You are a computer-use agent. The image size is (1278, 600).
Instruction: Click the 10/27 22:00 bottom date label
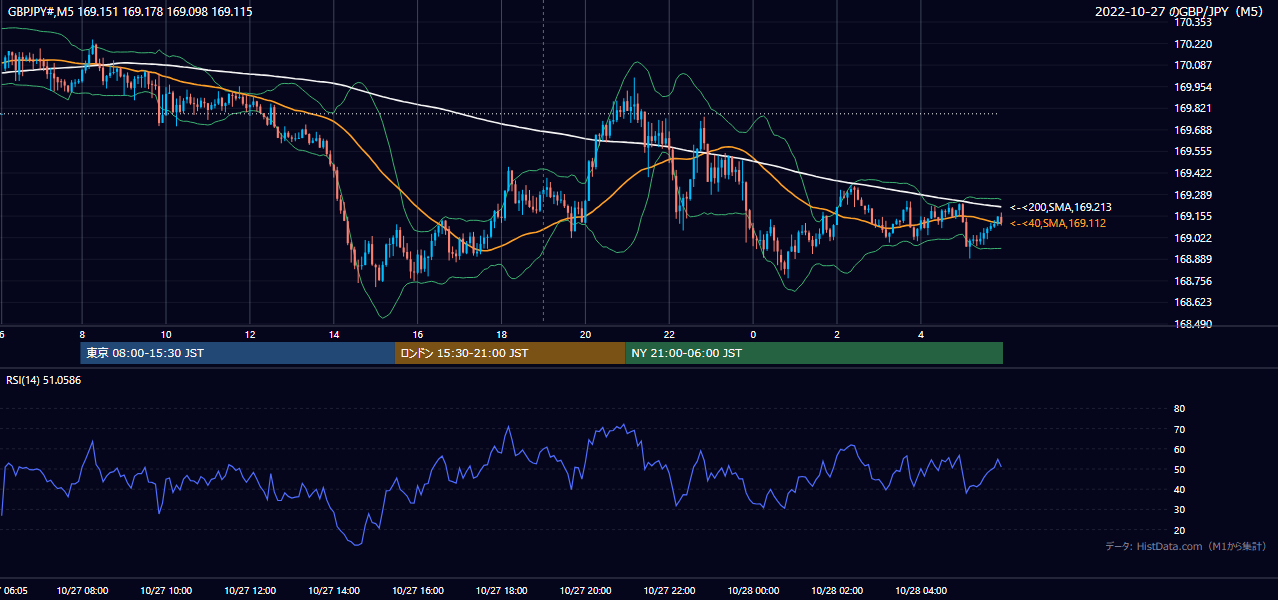click(670, 590)
